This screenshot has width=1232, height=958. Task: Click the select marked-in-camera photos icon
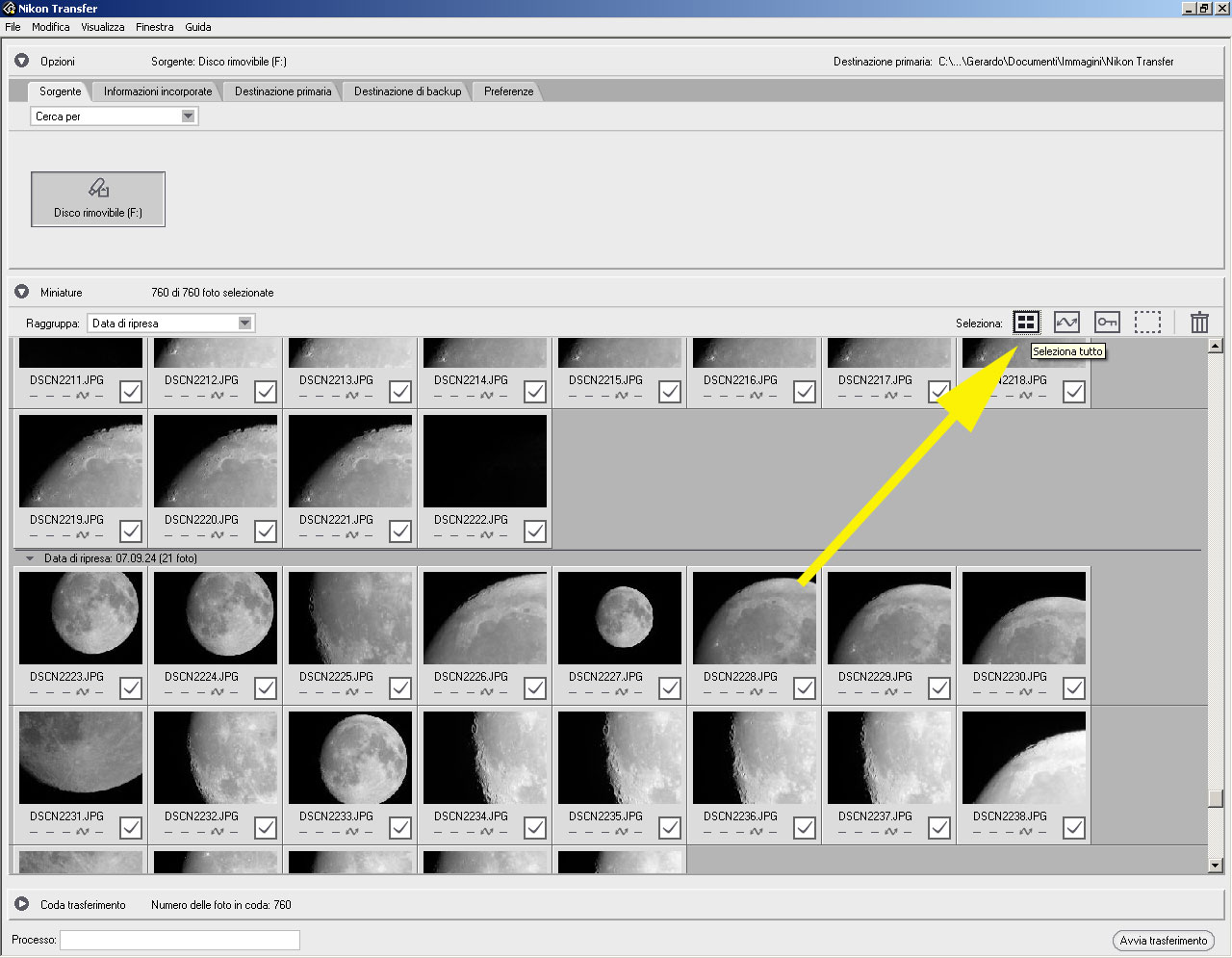coord(1066,323)
